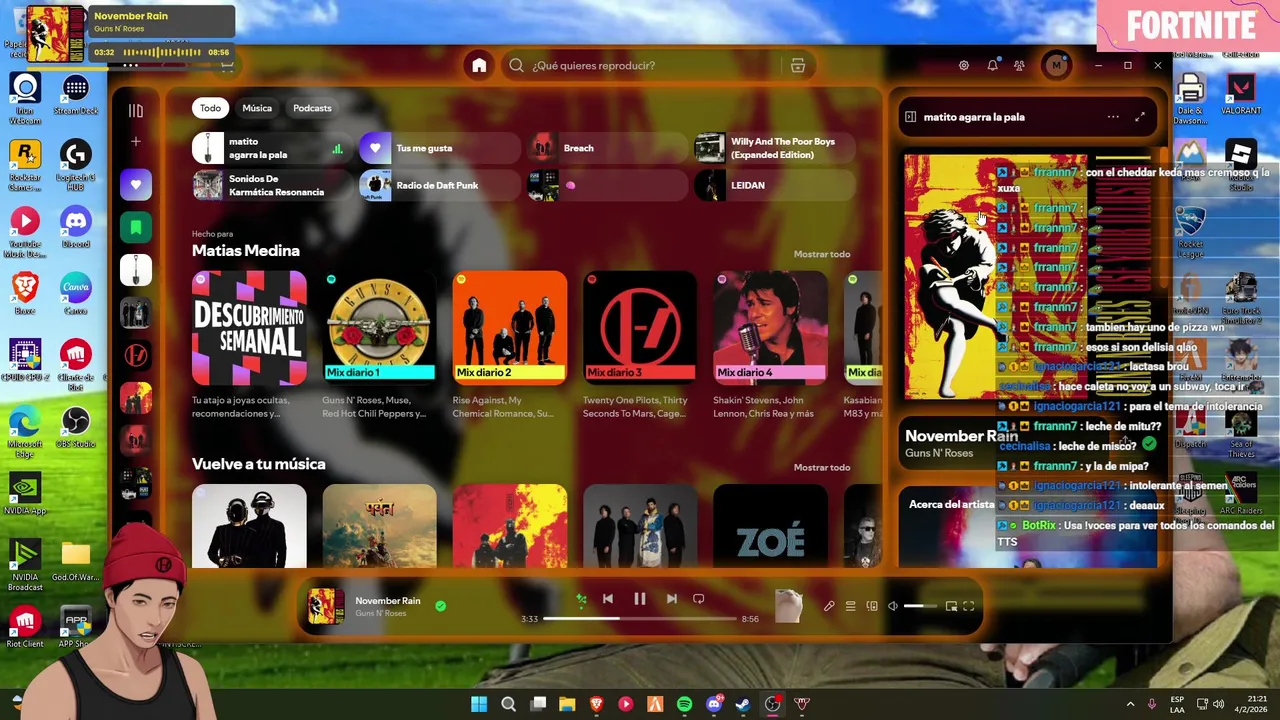Open 'Mix diario 4' card
The height and width of the screenshot is (720, 1280).
click(x=770, y=346)
